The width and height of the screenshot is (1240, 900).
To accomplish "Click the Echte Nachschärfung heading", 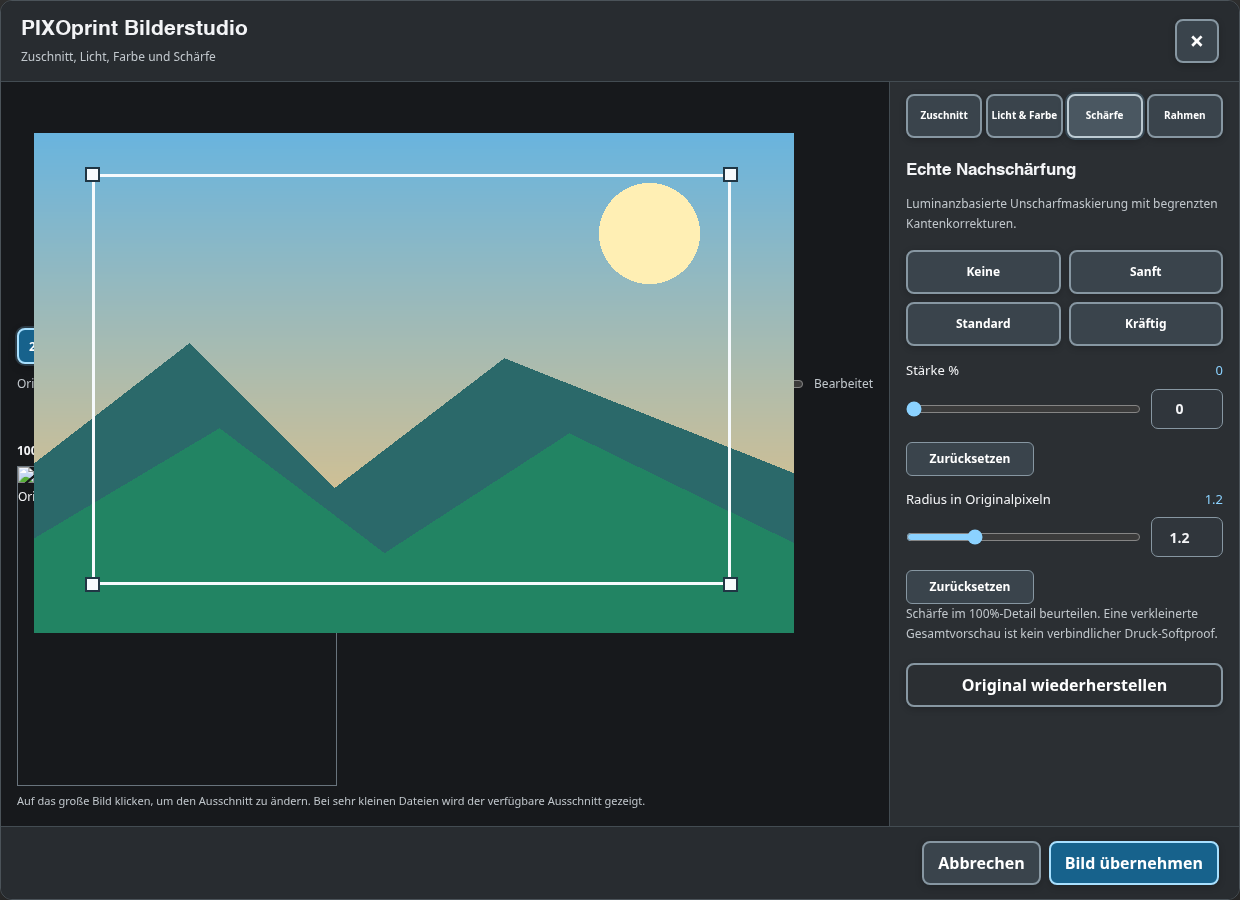I will point(991,170).
